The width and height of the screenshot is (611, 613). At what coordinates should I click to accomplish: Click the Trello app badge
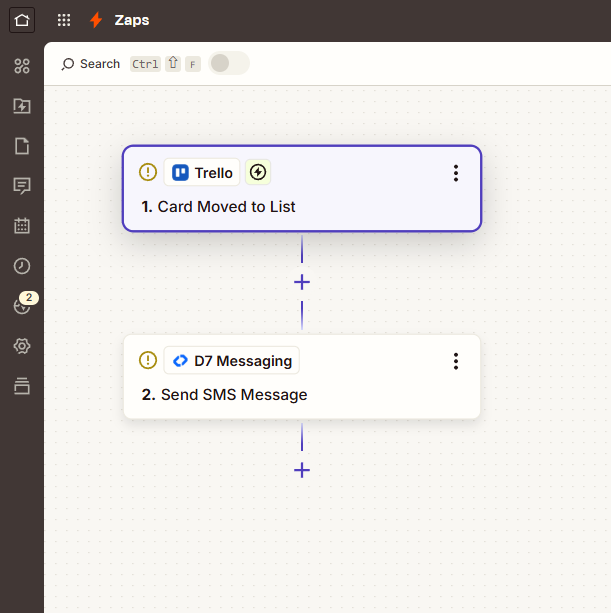tap(202, 172)
